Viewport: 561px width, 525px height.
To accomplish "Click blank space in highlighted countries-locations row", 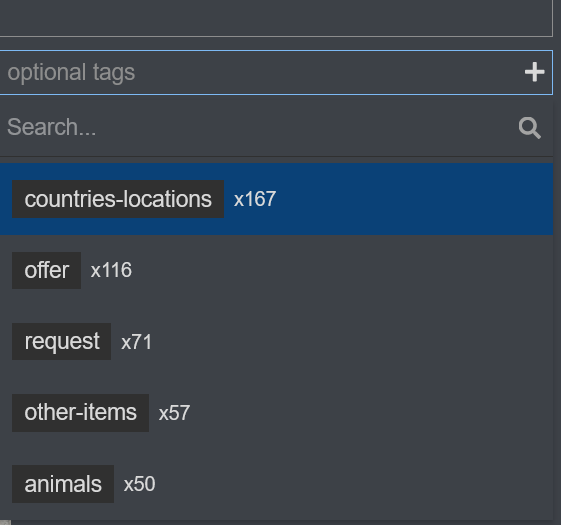I will coord(411,199).
